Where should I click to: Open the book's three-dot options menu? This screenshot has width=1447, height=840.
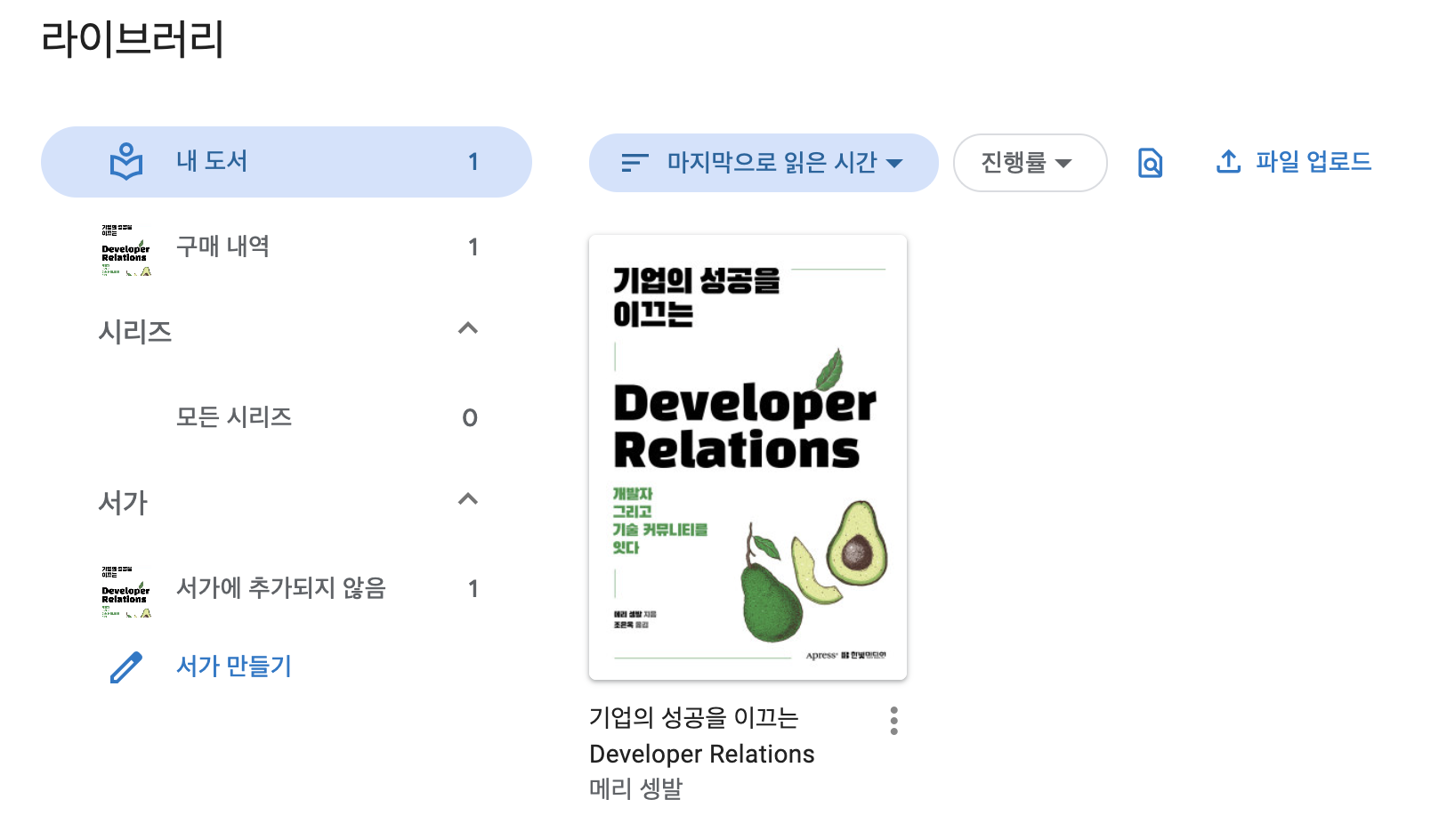[x=893, y=721]
